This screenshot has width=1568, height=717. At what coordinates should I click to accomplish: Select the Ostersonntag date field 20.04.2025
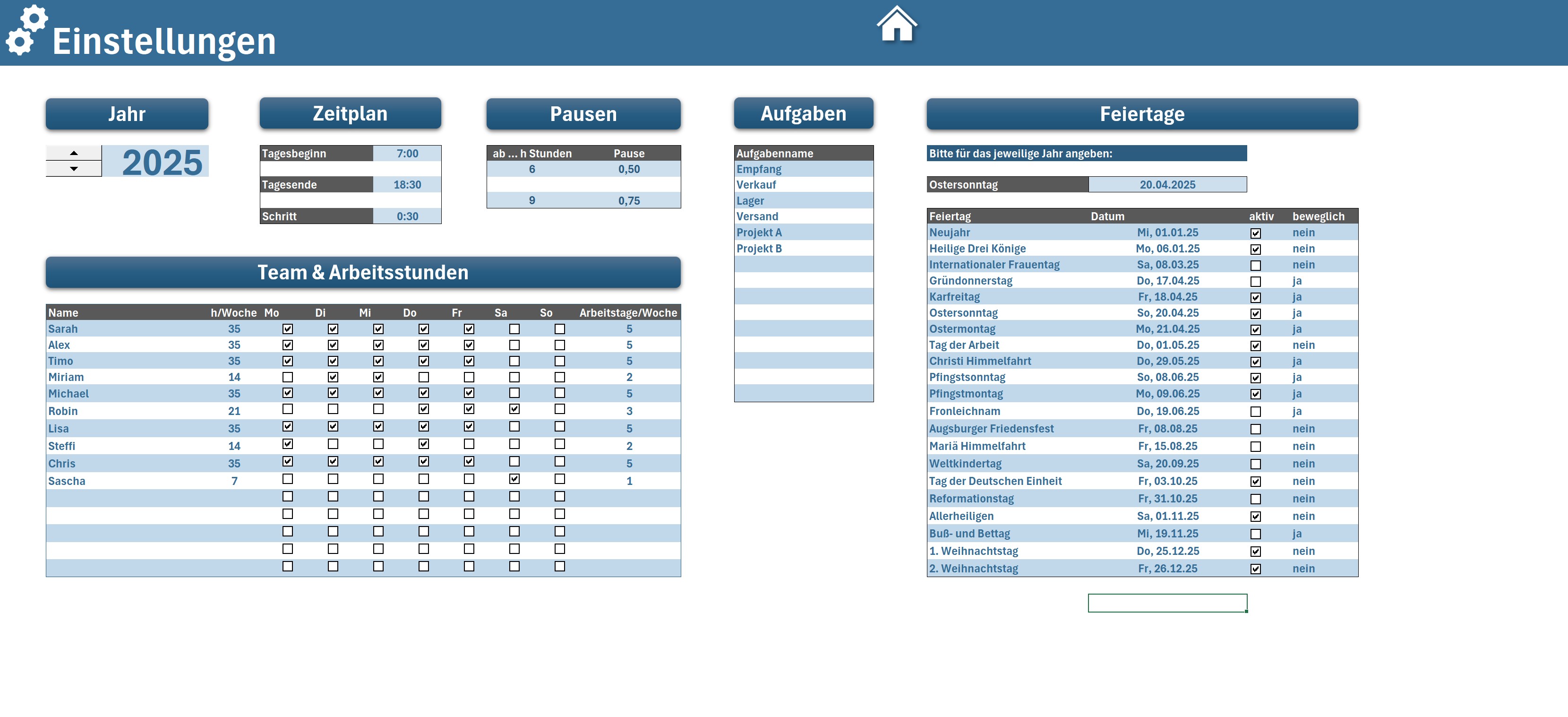point(1167,185)
